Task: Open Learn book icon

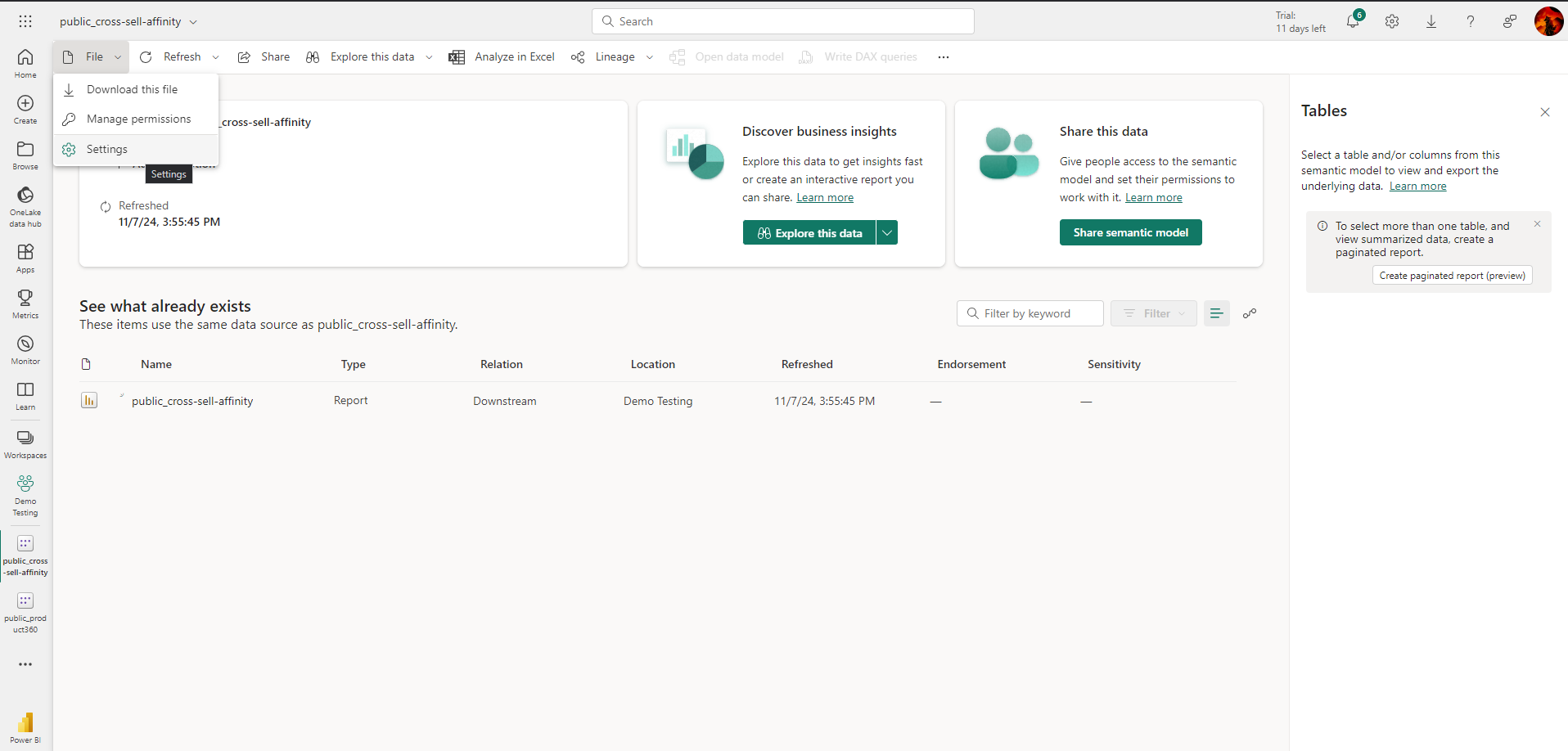Action: pyautogui.click(x=25, y=395)
